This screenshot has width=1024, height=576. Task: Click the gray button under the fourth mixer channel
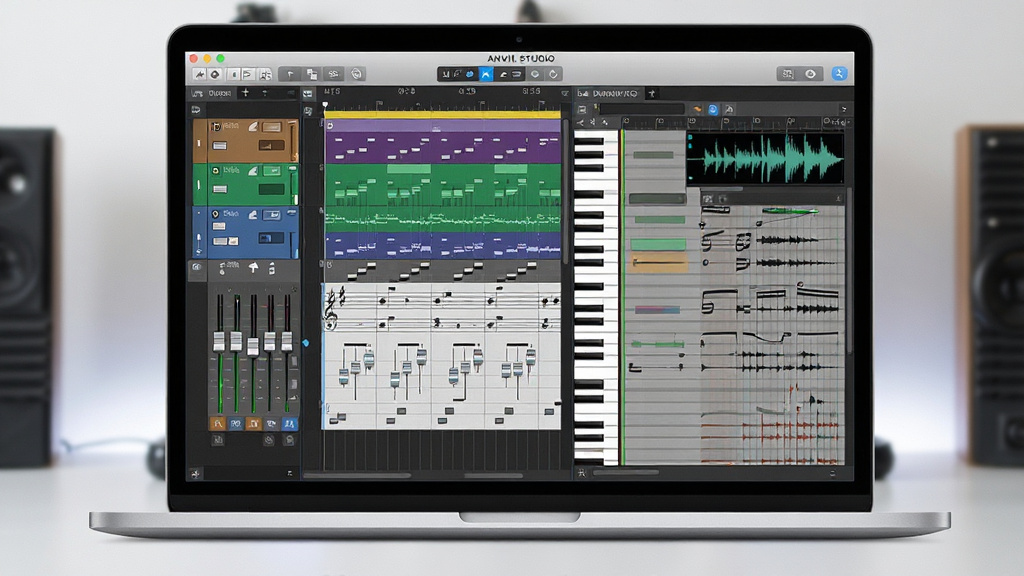click(x=271, y=424)
